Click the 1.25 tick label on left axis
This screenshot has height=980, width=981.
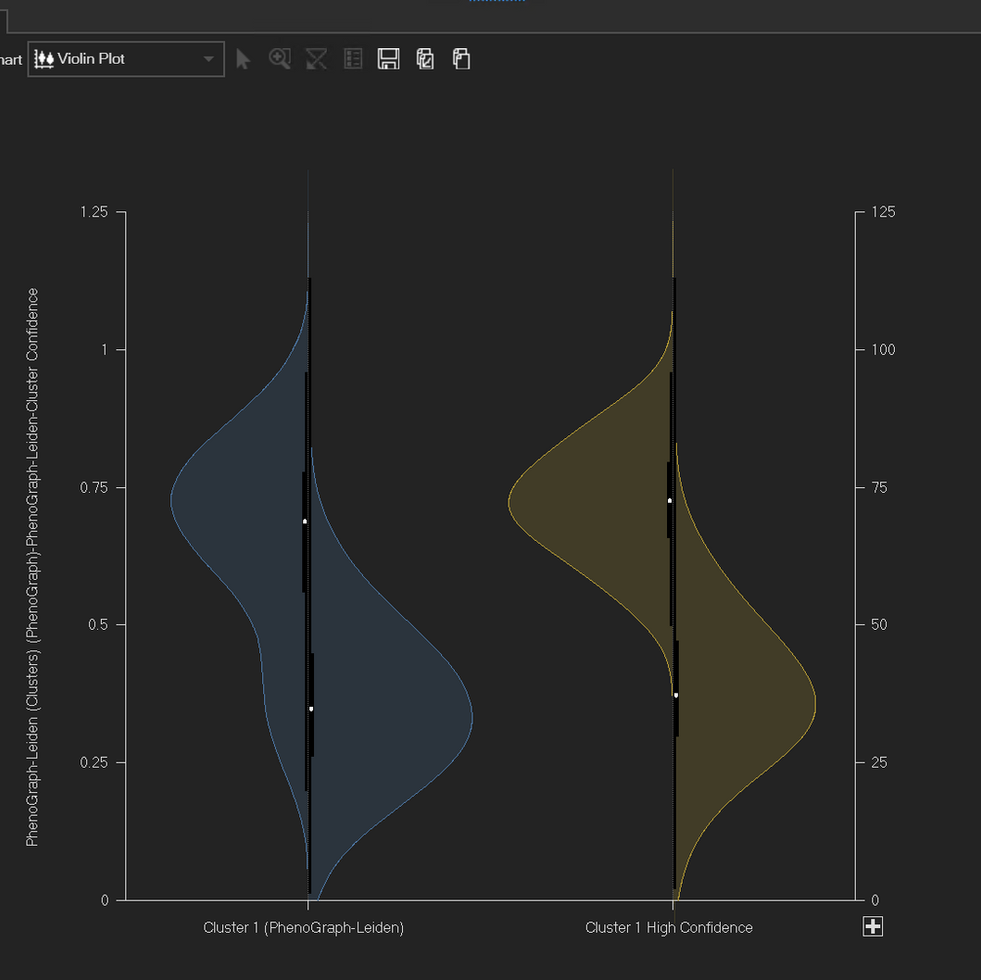[94, 212]
